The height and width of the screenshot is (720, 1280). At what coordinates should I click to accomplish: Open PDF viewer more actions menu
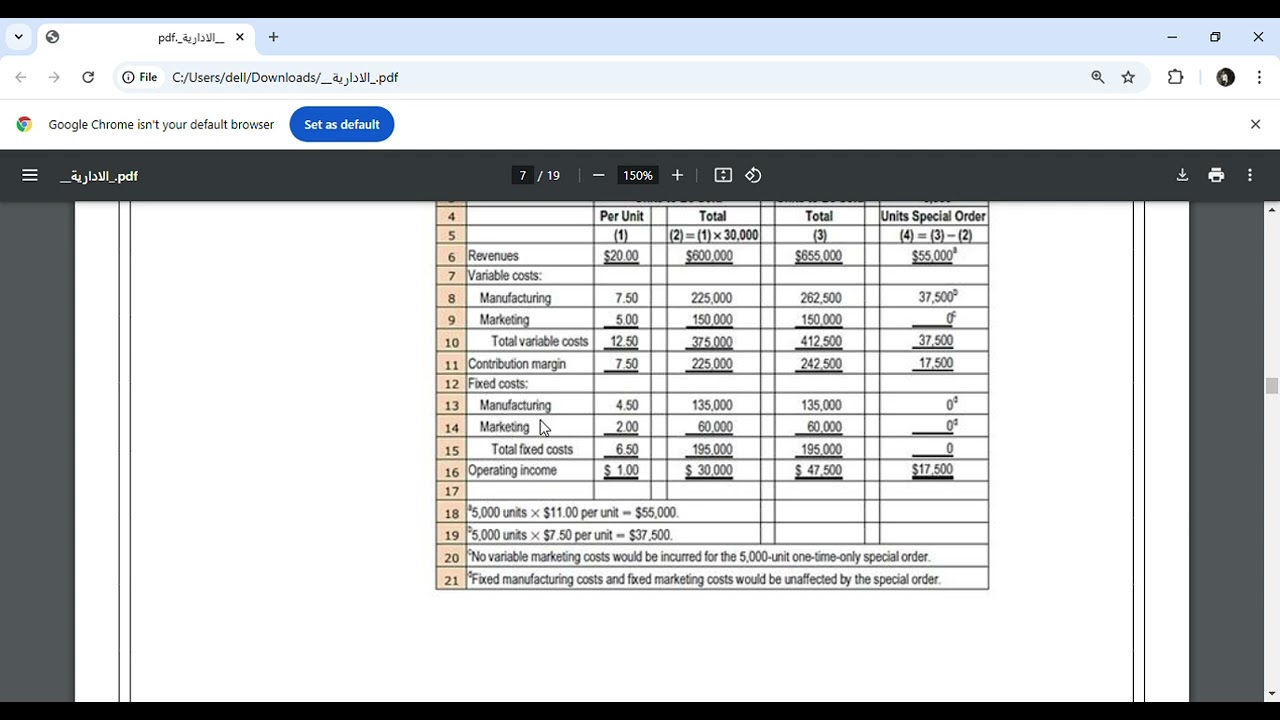pos(1250,175)
